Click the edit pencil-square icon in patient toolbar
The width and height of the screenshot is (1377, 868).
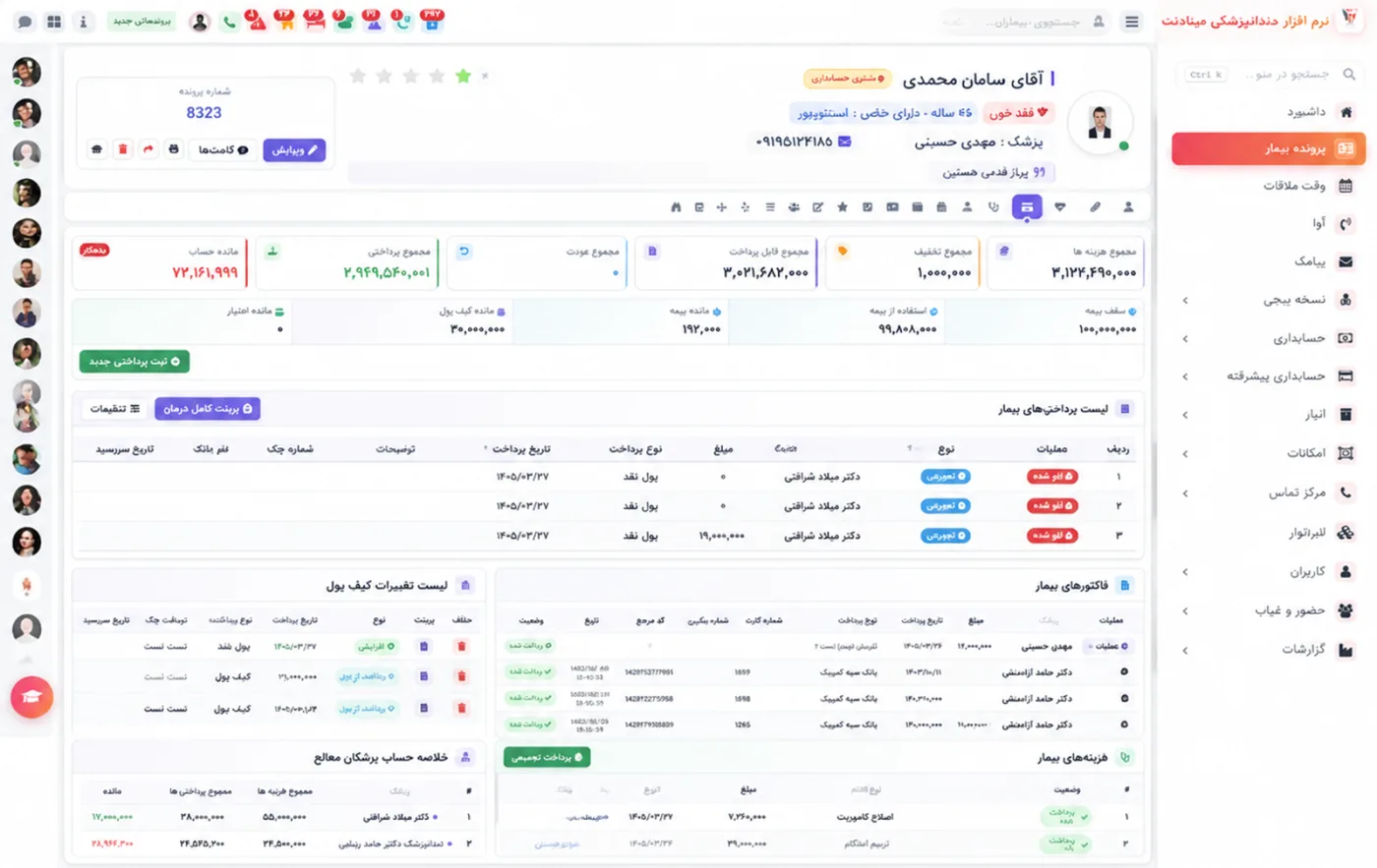coord(818,207)
